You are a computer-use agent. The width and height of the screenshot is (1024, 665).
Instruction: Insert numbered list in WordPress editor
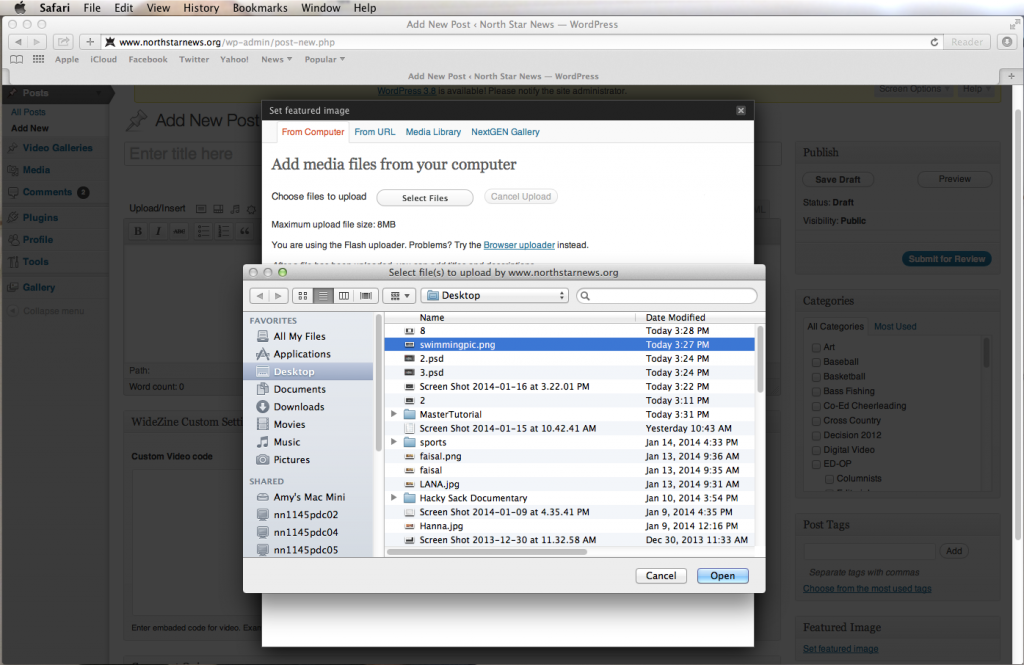[x=223, y=231]
